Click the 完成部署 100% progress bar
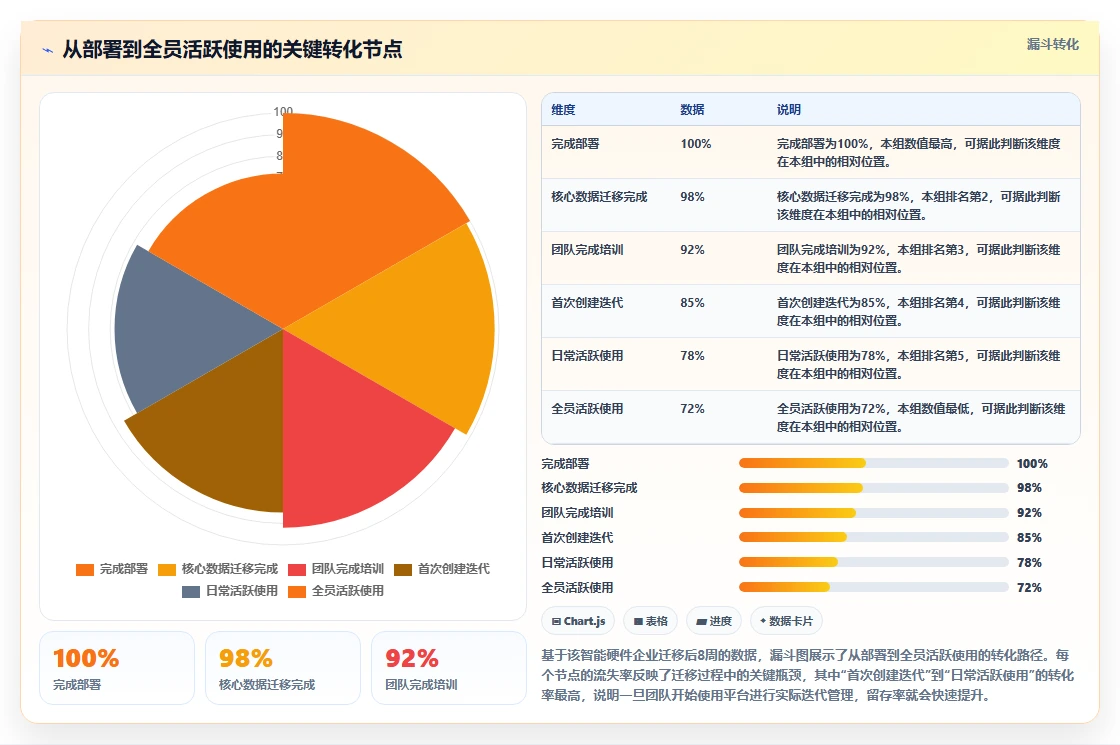The width and height of the screenshot is (1120, 745). [x=873, y=464]
